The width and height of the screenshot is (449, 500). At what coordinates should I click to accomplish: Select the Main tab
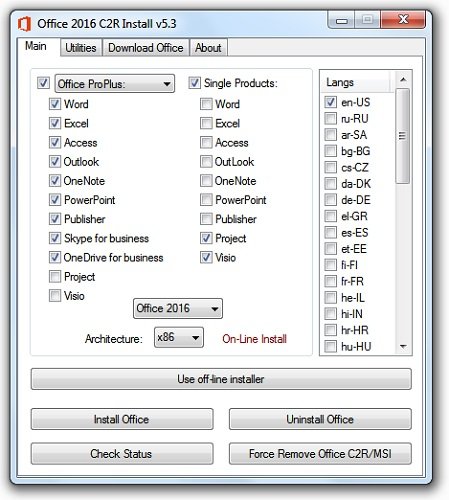click(36, 46)
